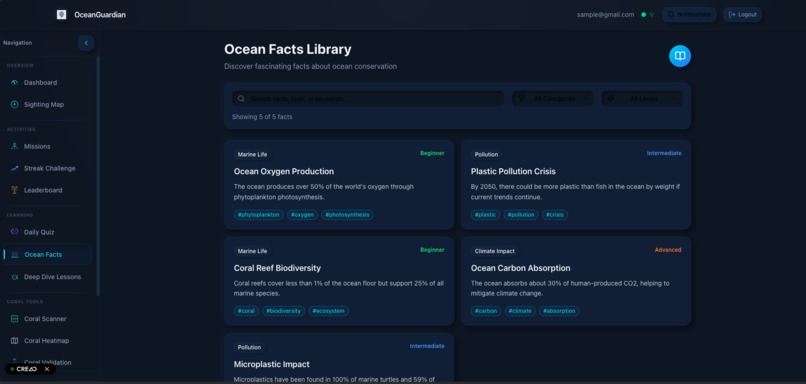Open Coral Heatmap tool

coord(47,340)
